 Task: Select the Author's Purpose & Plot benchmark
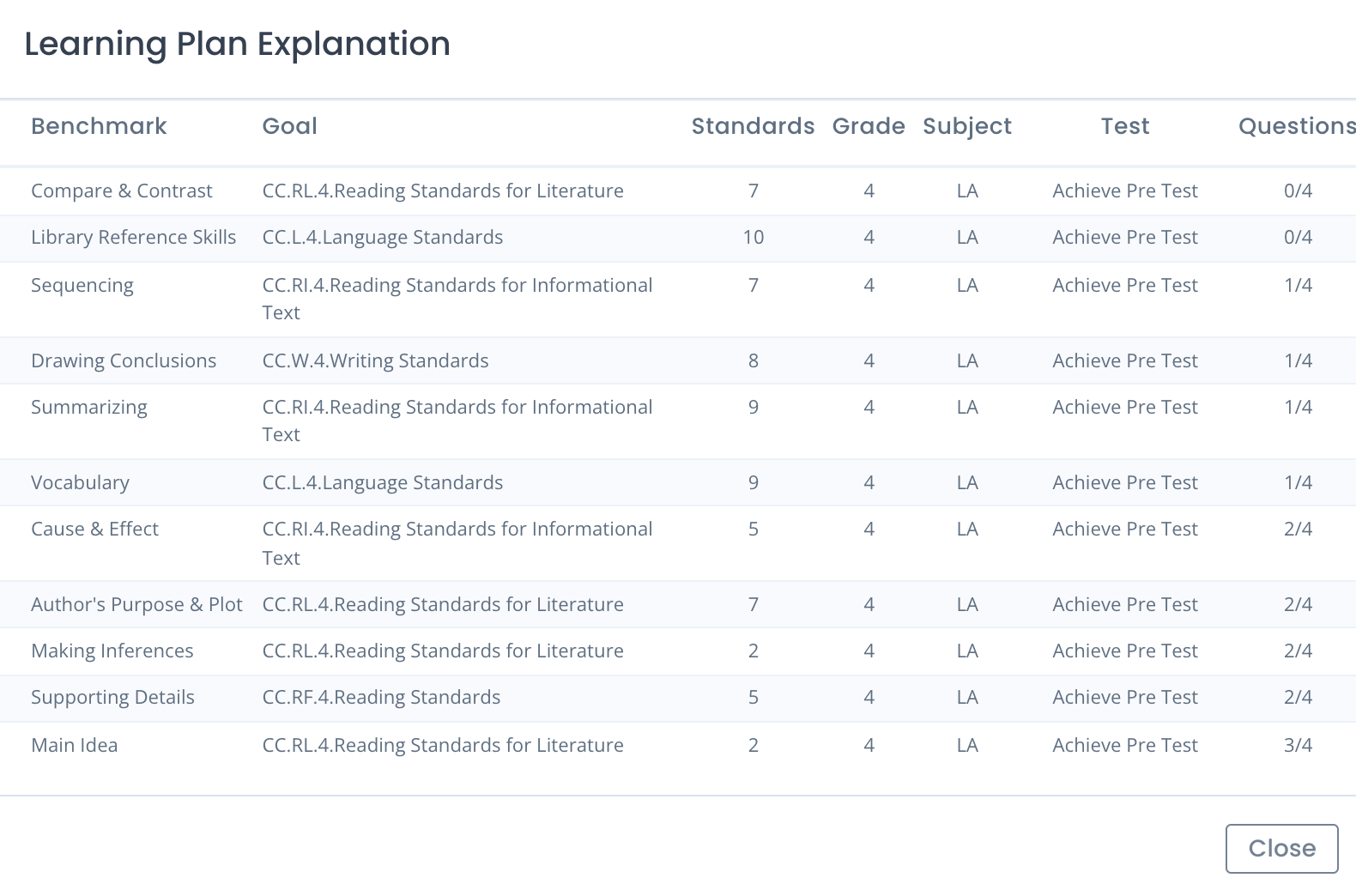coord(136,604)
